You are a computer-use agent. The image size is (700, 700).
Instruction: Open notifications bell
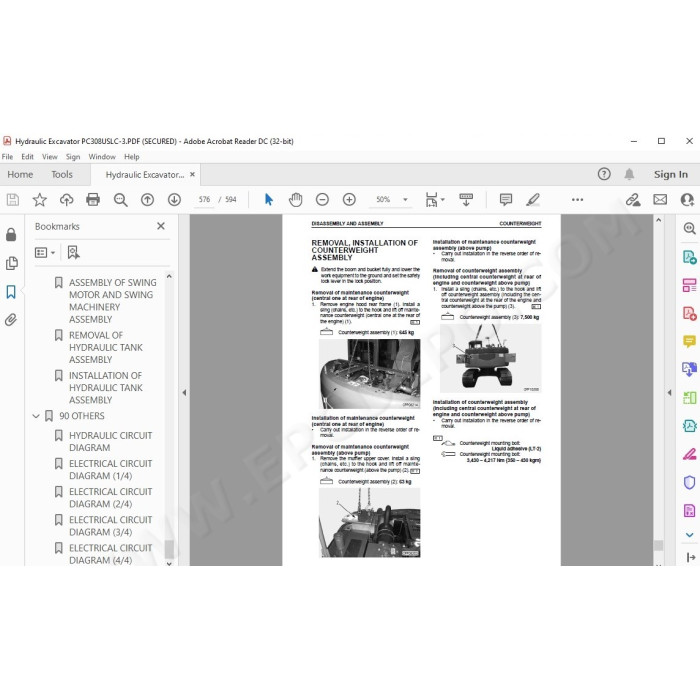(629, 174)
